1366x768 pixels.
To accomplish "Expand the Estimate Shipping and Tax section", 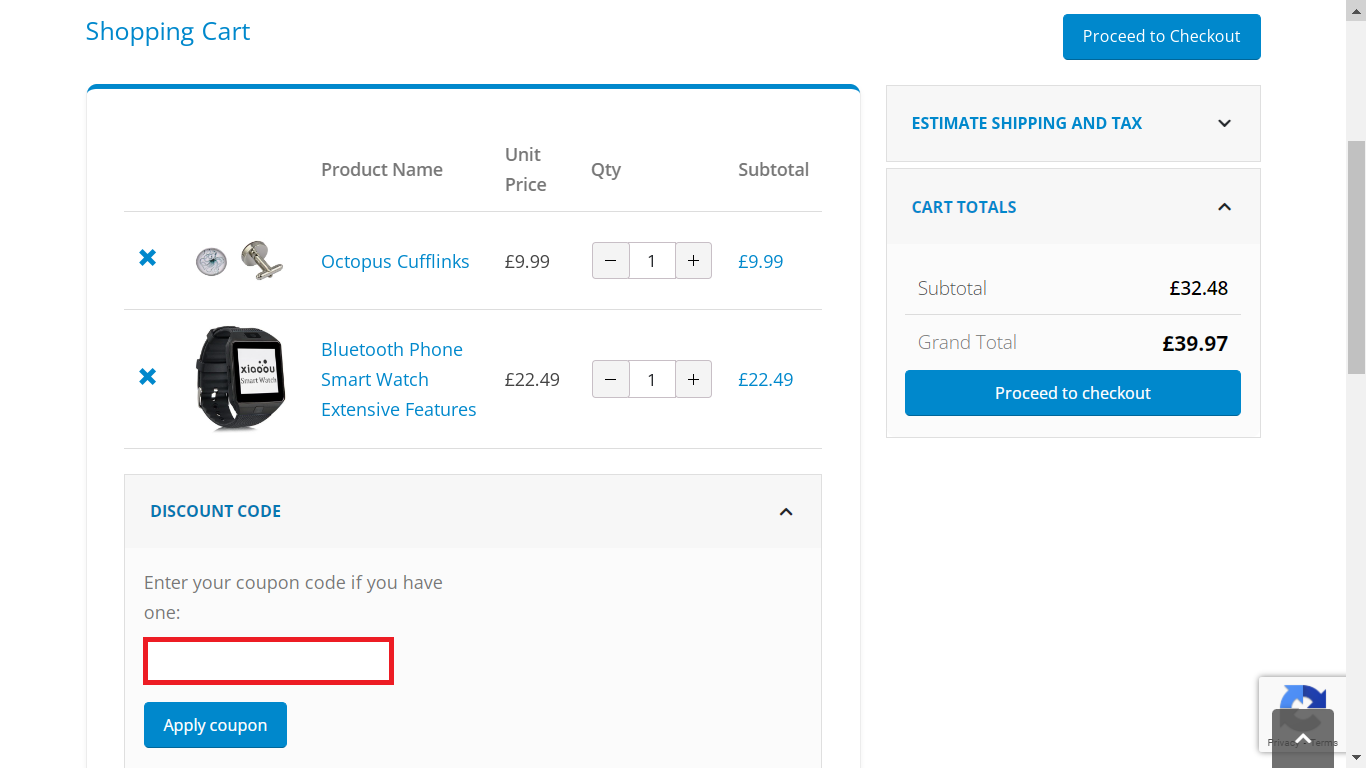I will [1224, 123].
